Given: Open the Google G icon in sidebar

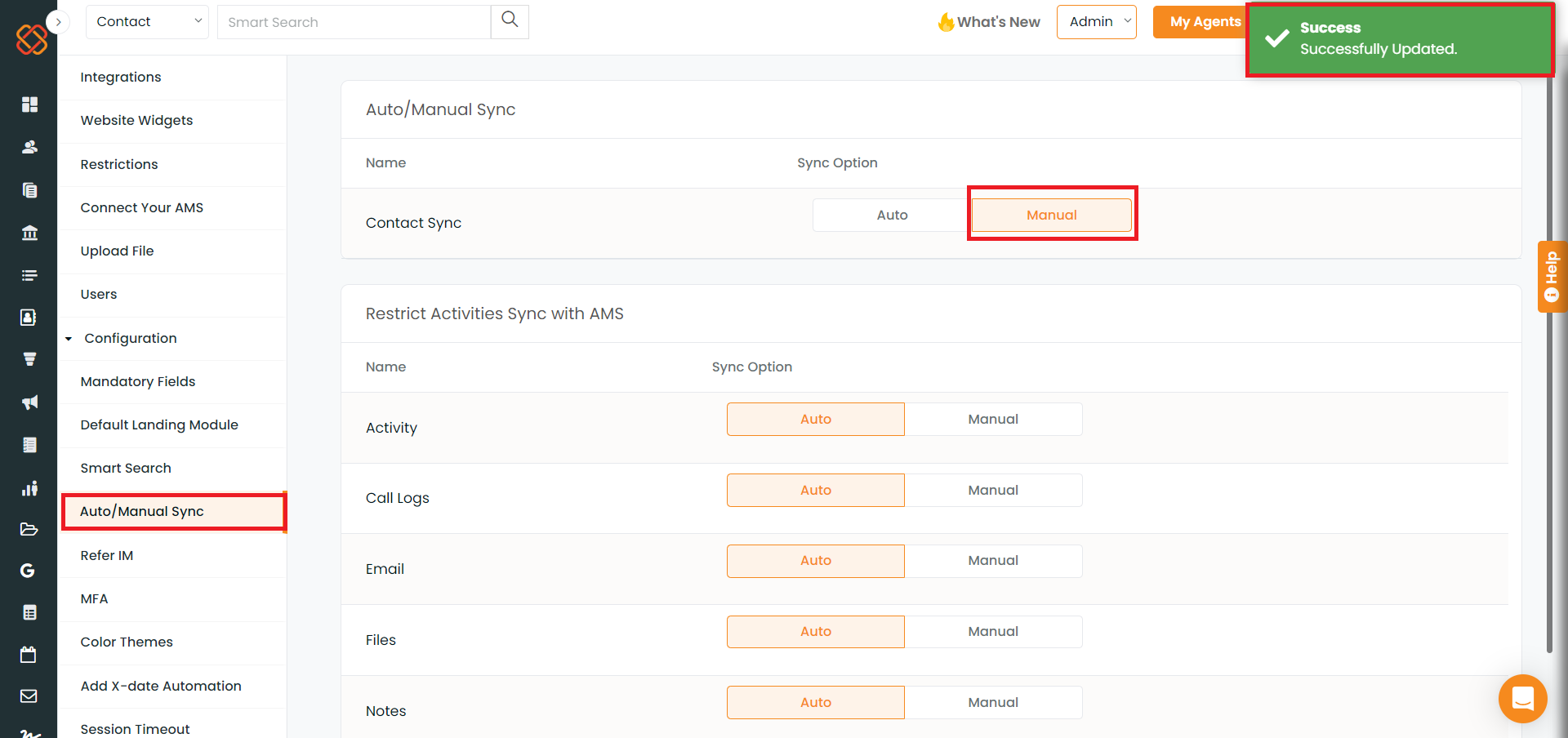Looking at the screenshot, I should click(x=28, y=571).
